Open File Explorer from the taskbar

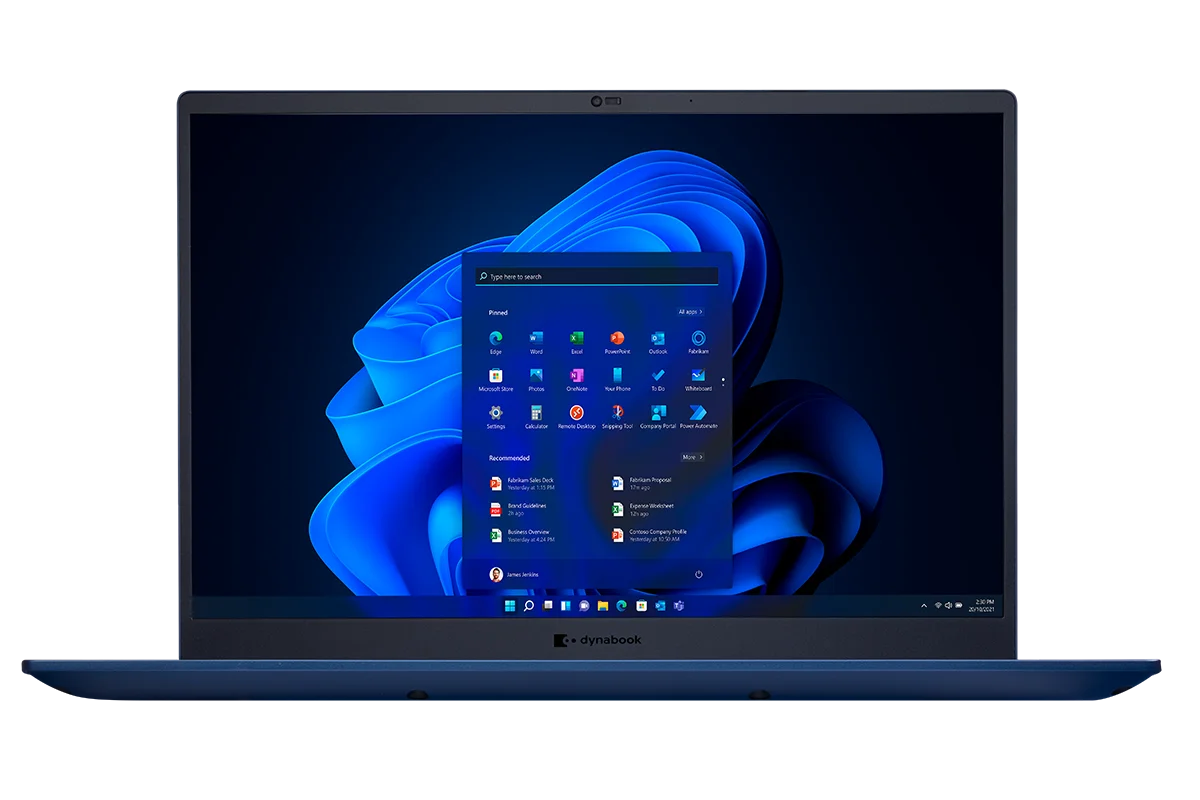tap(603, 606)
